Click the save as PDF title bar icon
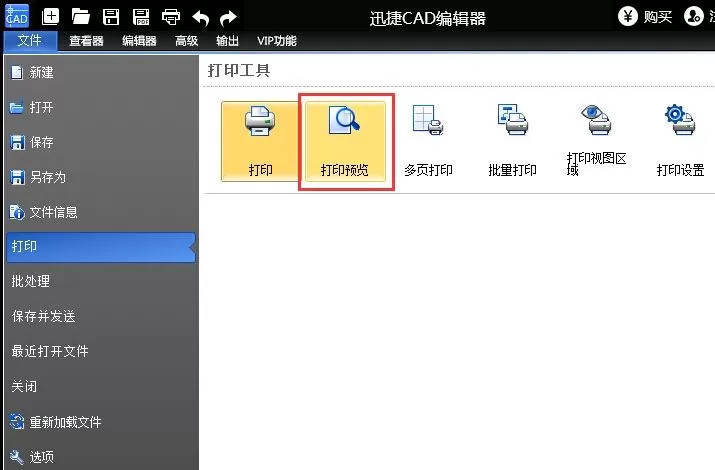 click(141, 17)
